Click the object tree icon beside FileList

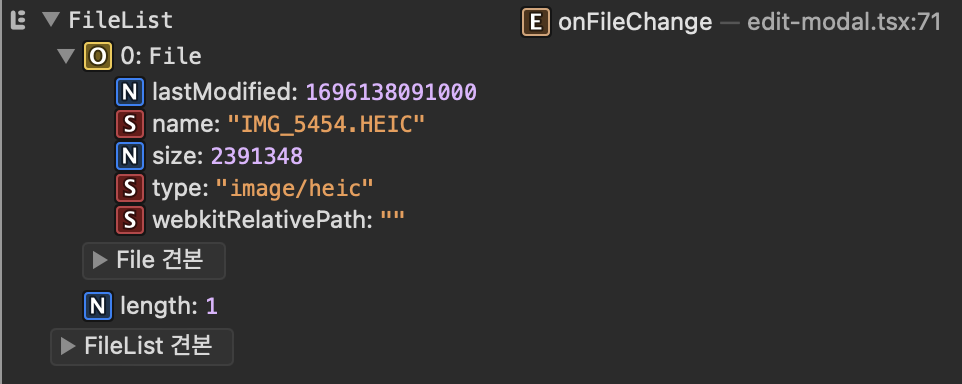tap(19, 21)
